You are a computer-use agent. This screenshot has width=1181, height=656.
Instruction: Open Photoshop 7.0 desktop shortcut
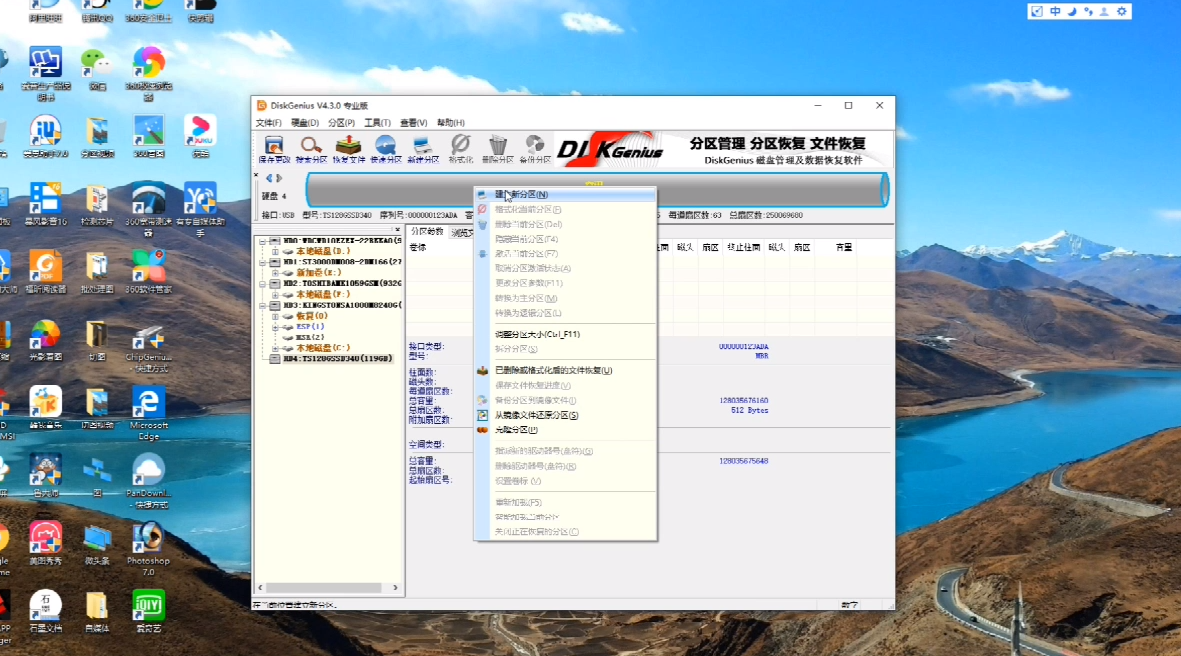[x=148, y=548]
